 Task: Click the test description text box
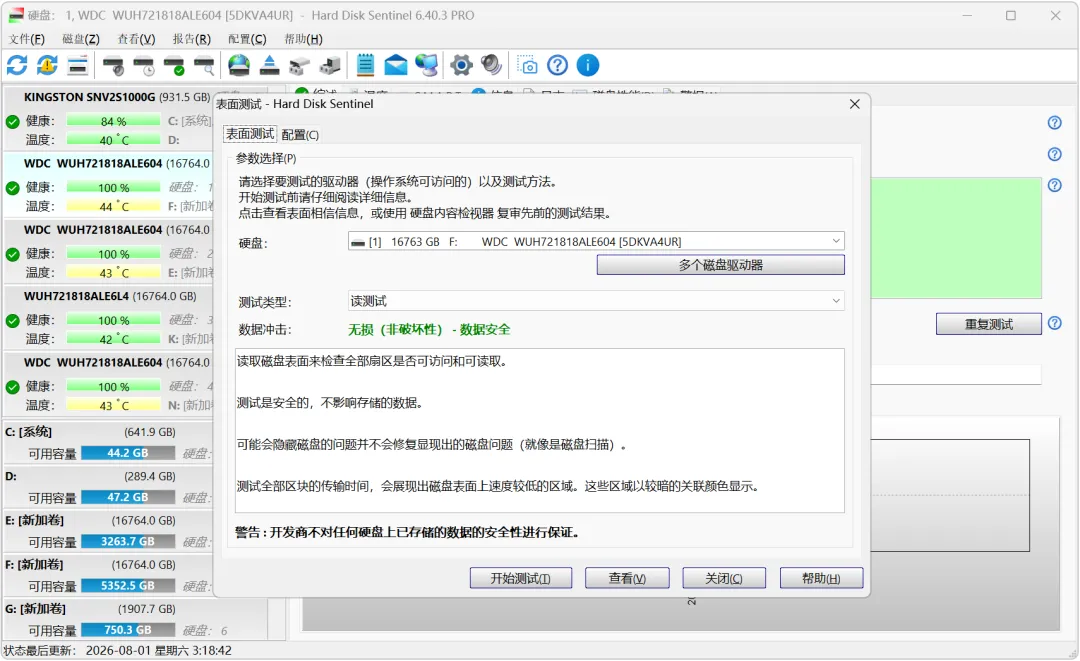539,430
